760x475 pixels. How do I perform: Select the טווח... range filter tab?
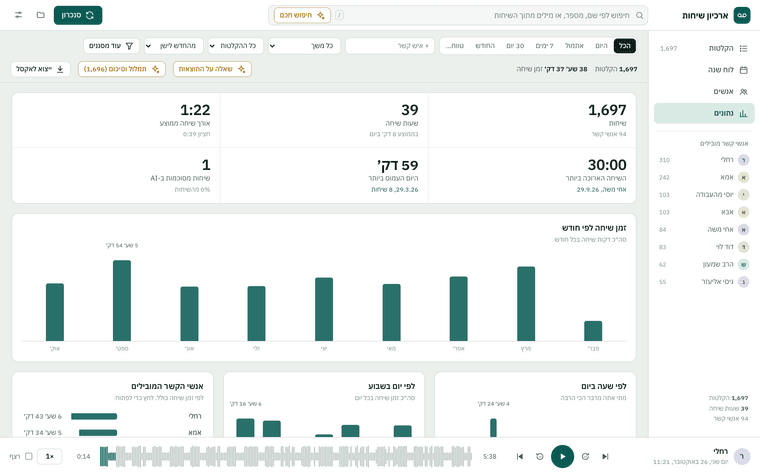tap(455, 46)
